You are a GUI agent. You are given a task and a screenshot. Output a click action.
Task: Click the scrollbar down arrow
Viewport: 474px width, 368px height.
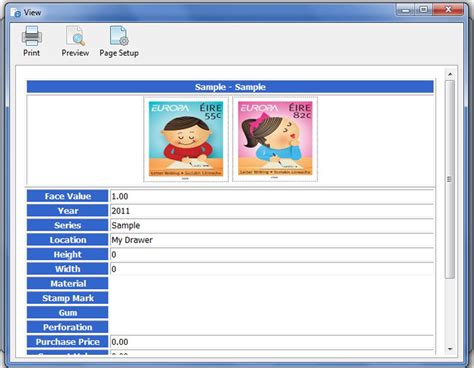click(450, 349)
